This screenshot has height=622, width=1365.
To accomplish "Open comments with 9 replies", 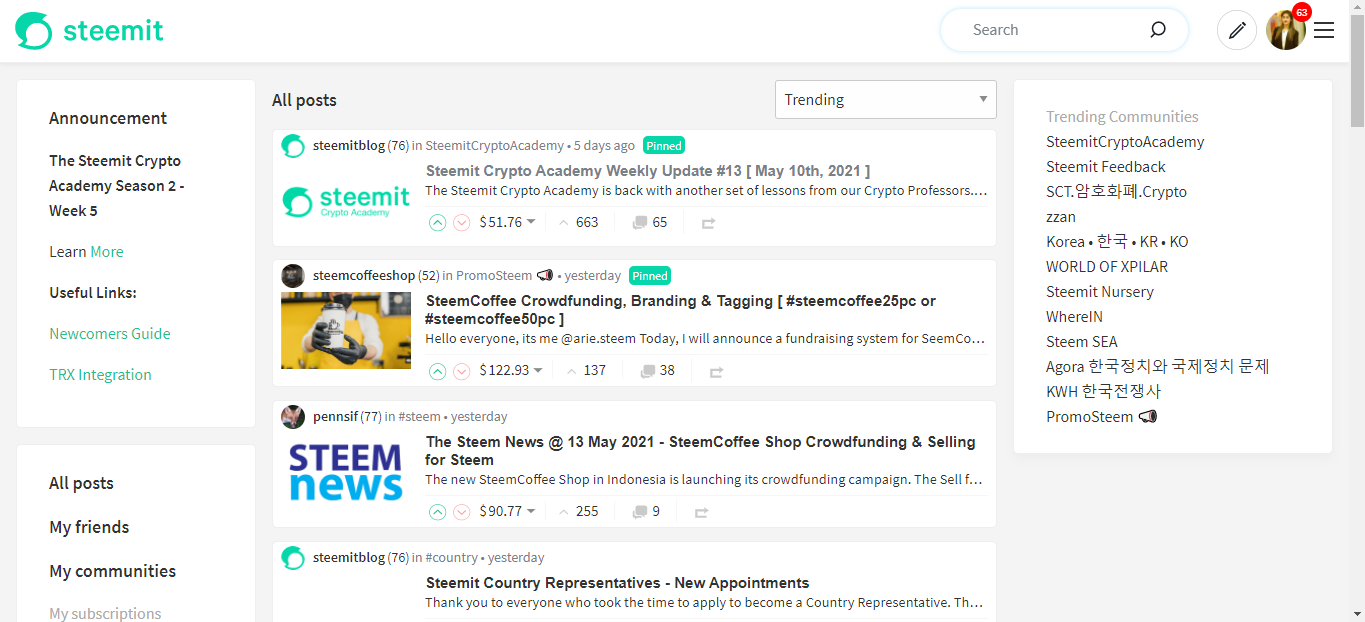I will point(646,511).
